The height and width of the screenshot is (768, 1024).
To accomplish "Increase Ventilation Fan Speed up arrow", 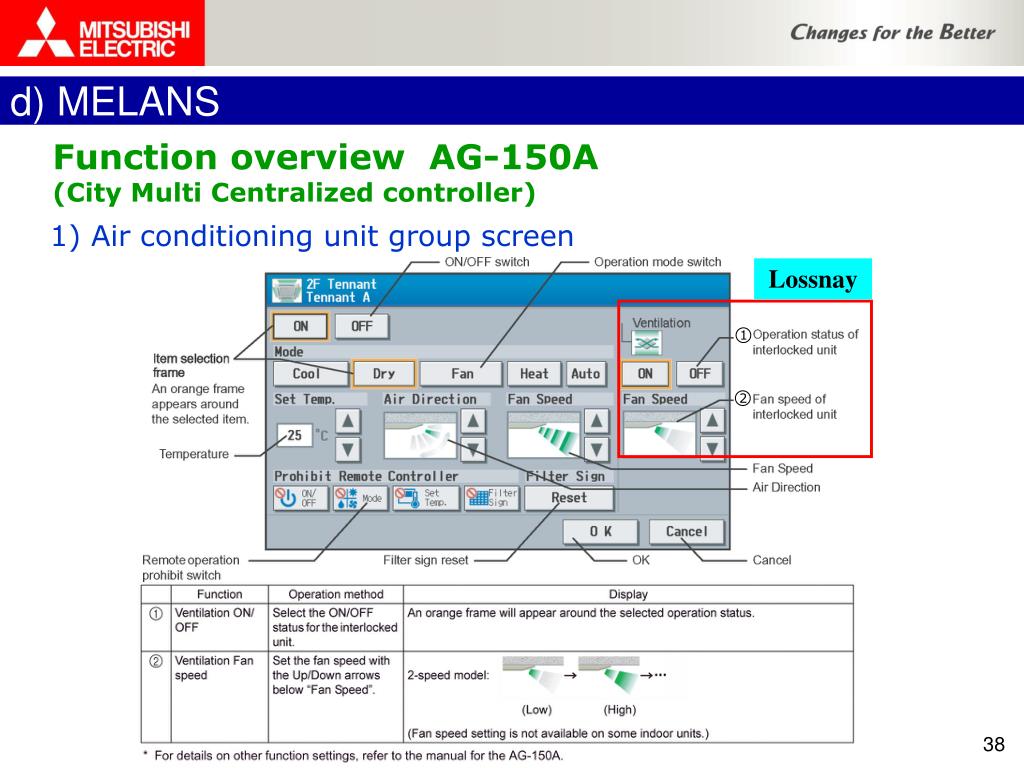I will (x=712, y=421).
